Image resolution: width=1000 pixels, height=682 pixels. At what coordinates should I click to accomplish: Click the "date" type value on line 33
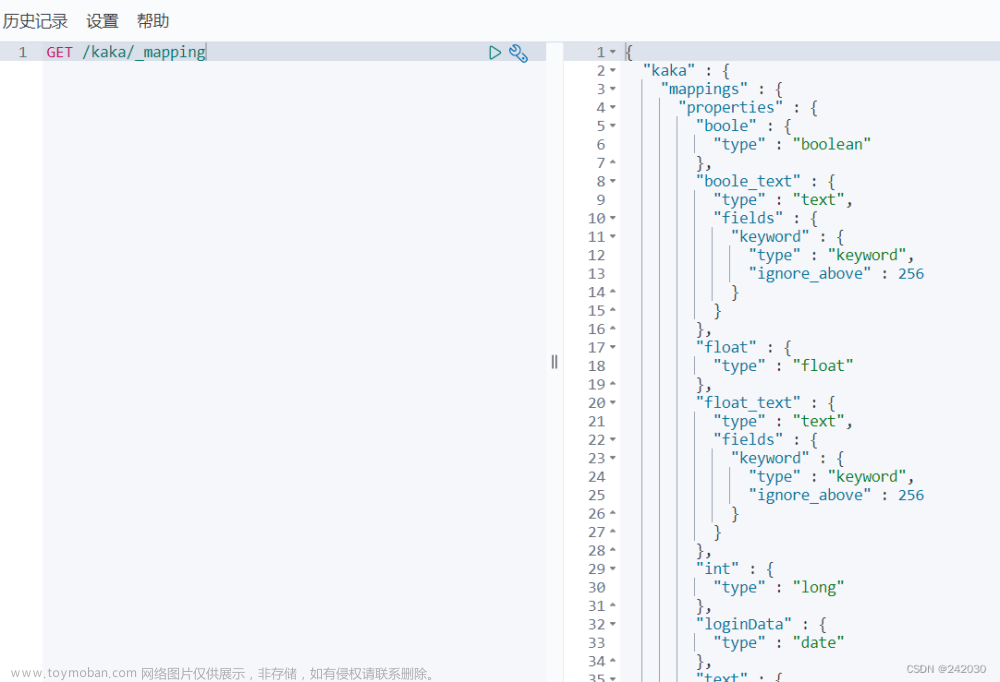point(818,642)
